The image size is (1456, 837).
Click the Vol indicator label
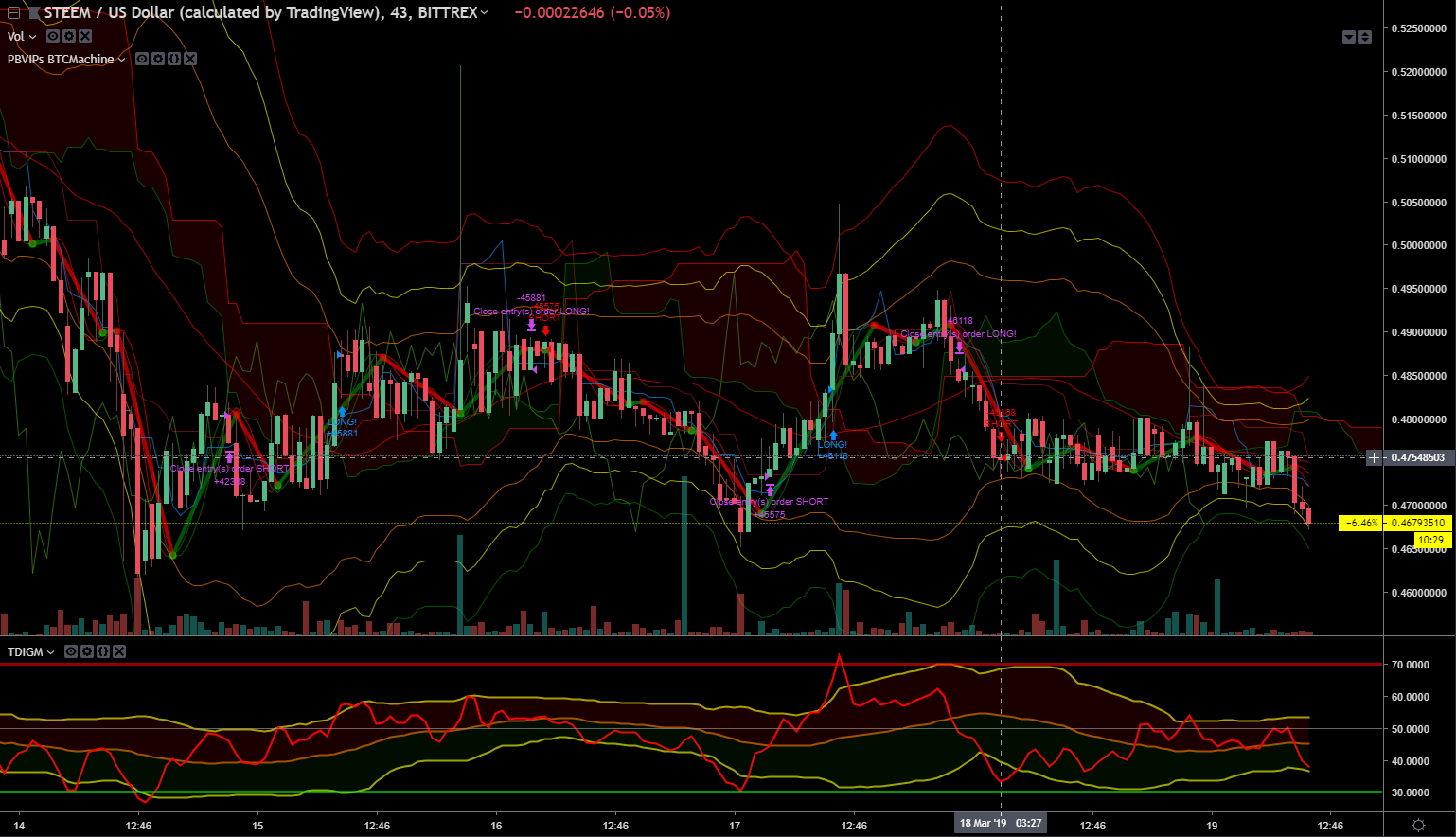coord(15,37)
